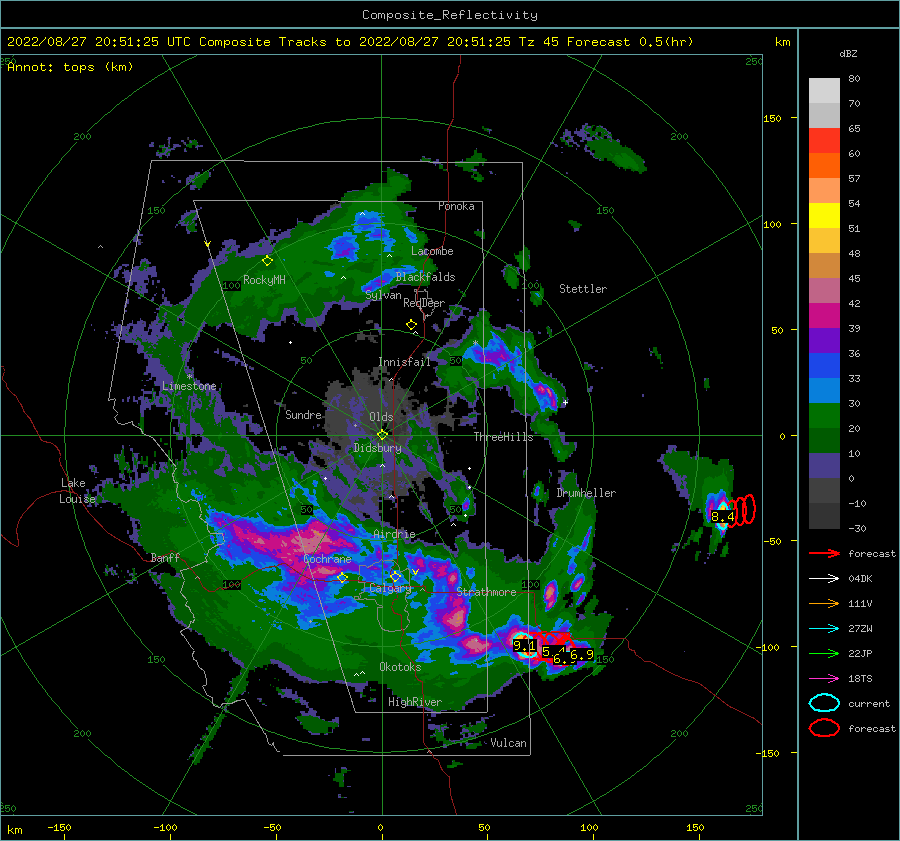This screenshot has width=900, height=841.
Task: Click the bright green swatch in dBZ scale
Action: point(824,415)
